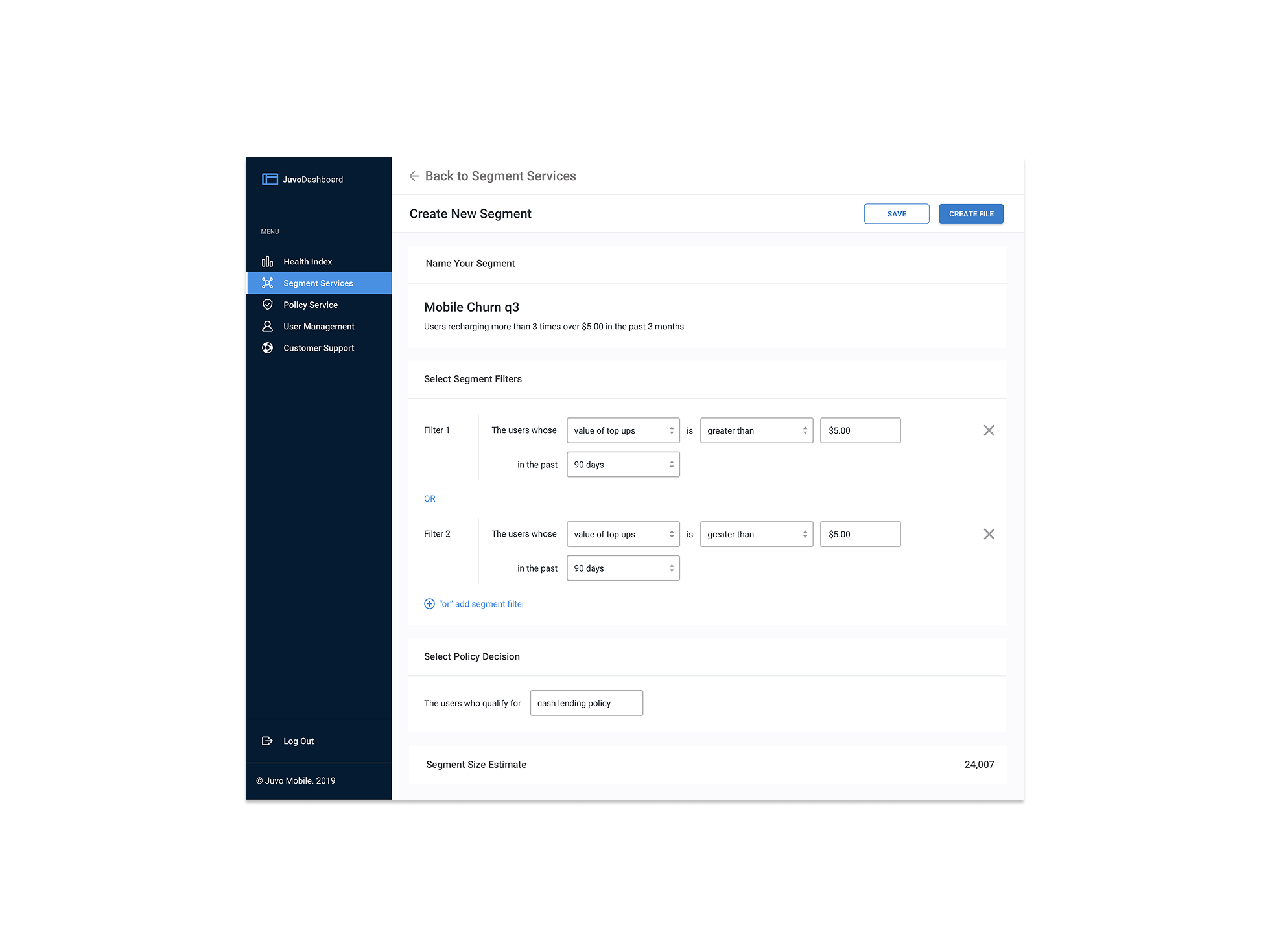Go to Policy Service menu item
Image resolution: width=1270 pixels, height=952 pixels.
pyautogui.click(x=310, y=305)
